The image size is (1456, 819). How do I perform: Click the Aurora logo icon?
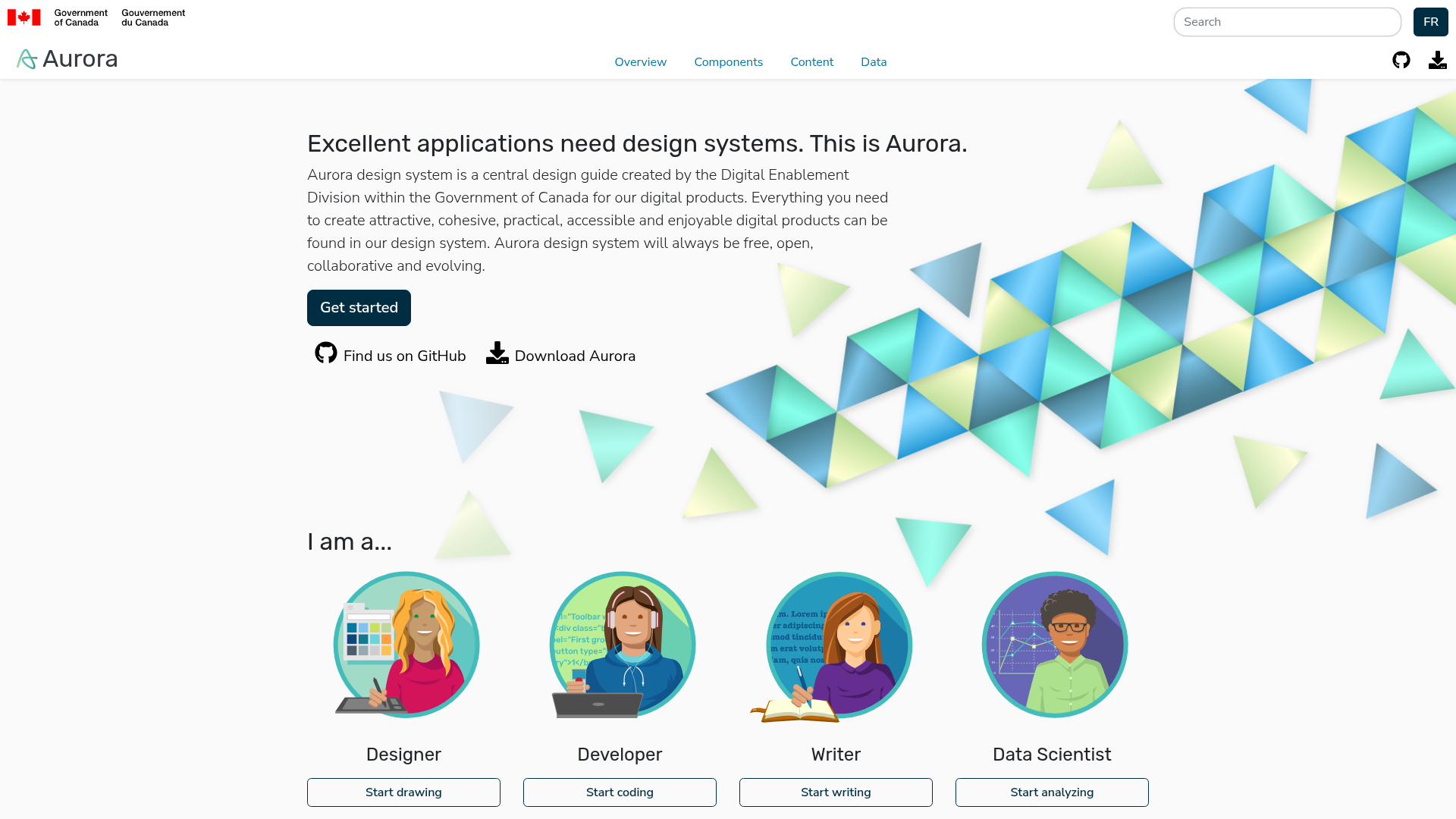27,59
